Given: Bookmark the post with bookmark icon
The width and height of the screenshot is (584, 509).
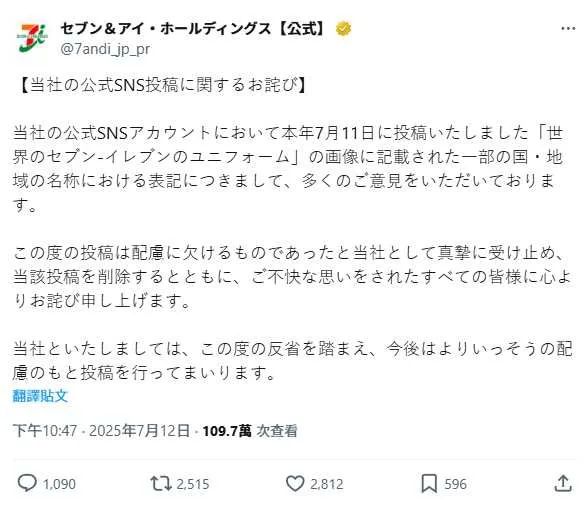Looking at the screenshot, I should click(x=429, y=484).
